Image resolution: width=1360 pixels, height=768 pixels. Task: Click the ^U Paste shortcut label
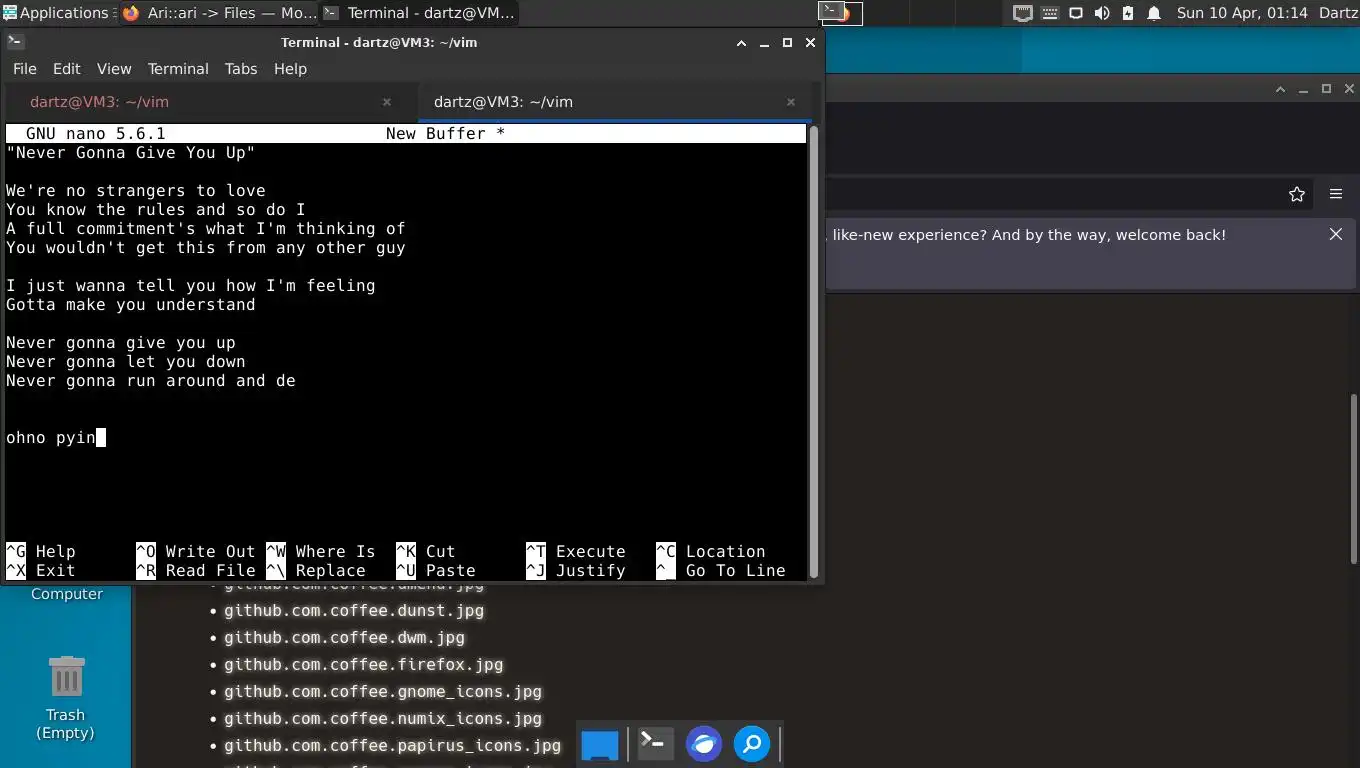pos(436,571)
